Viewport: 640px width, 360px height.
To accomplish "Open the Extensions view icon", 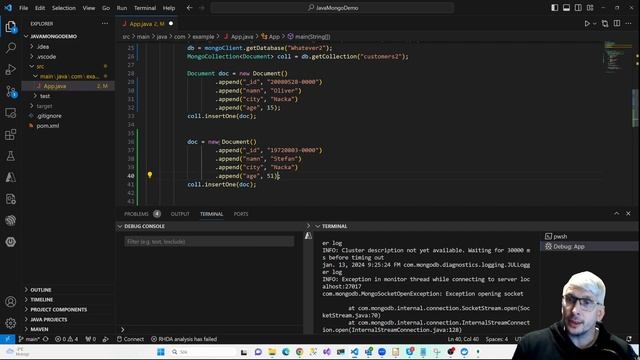I will click(11, 134).
